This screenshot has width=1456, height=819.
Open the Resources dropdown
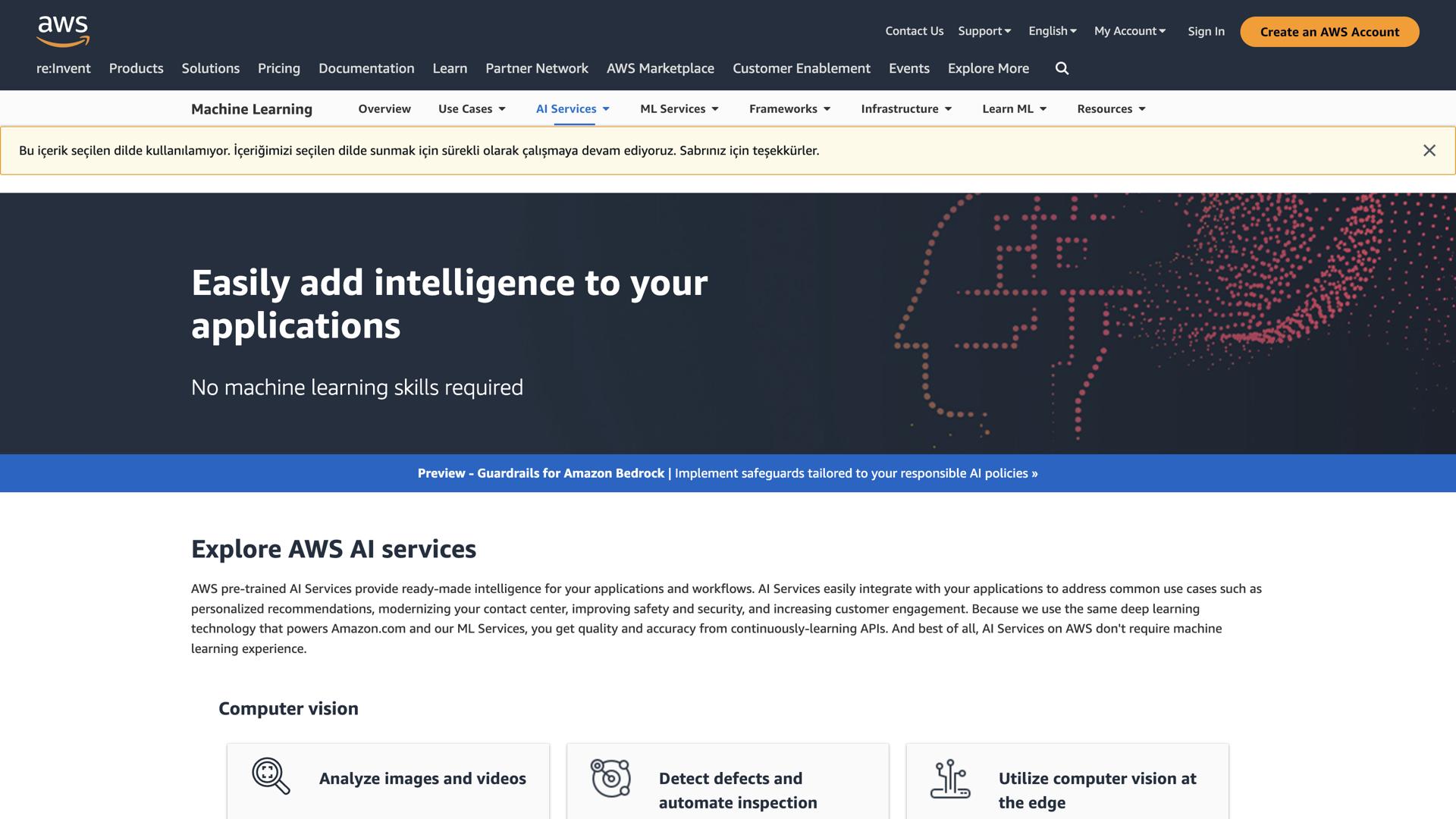click(1110, 108)
